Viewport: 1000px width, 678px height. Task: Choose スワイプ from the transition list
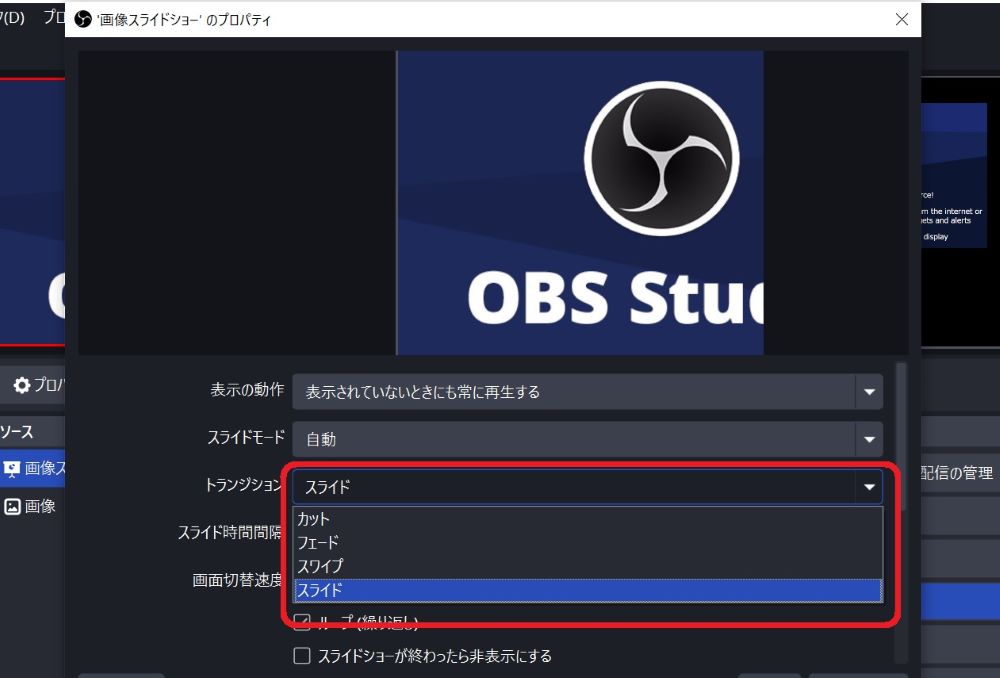pos(587,566)
